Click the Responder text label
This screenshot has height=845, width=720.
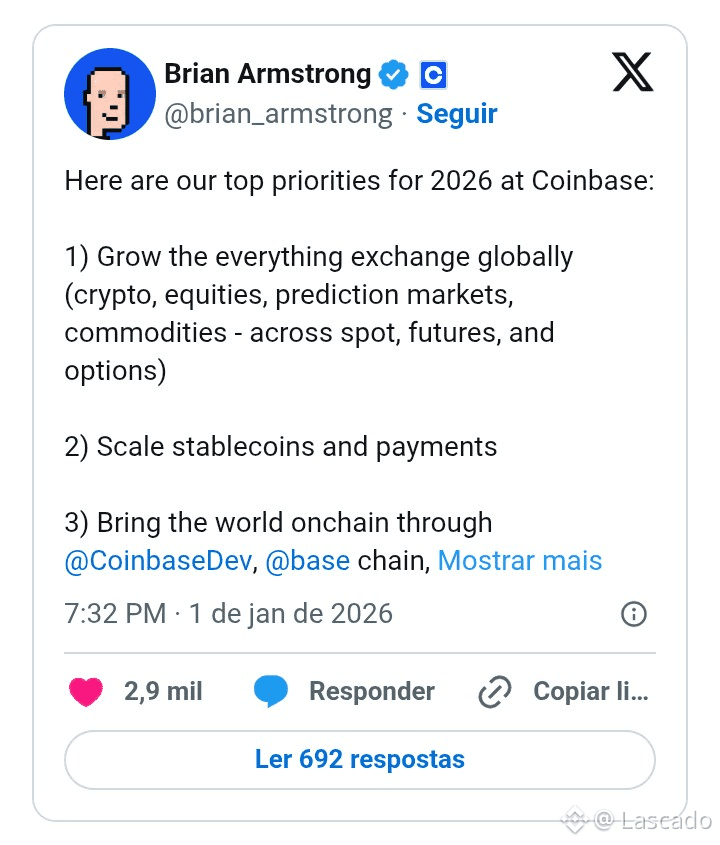(372, 691)
